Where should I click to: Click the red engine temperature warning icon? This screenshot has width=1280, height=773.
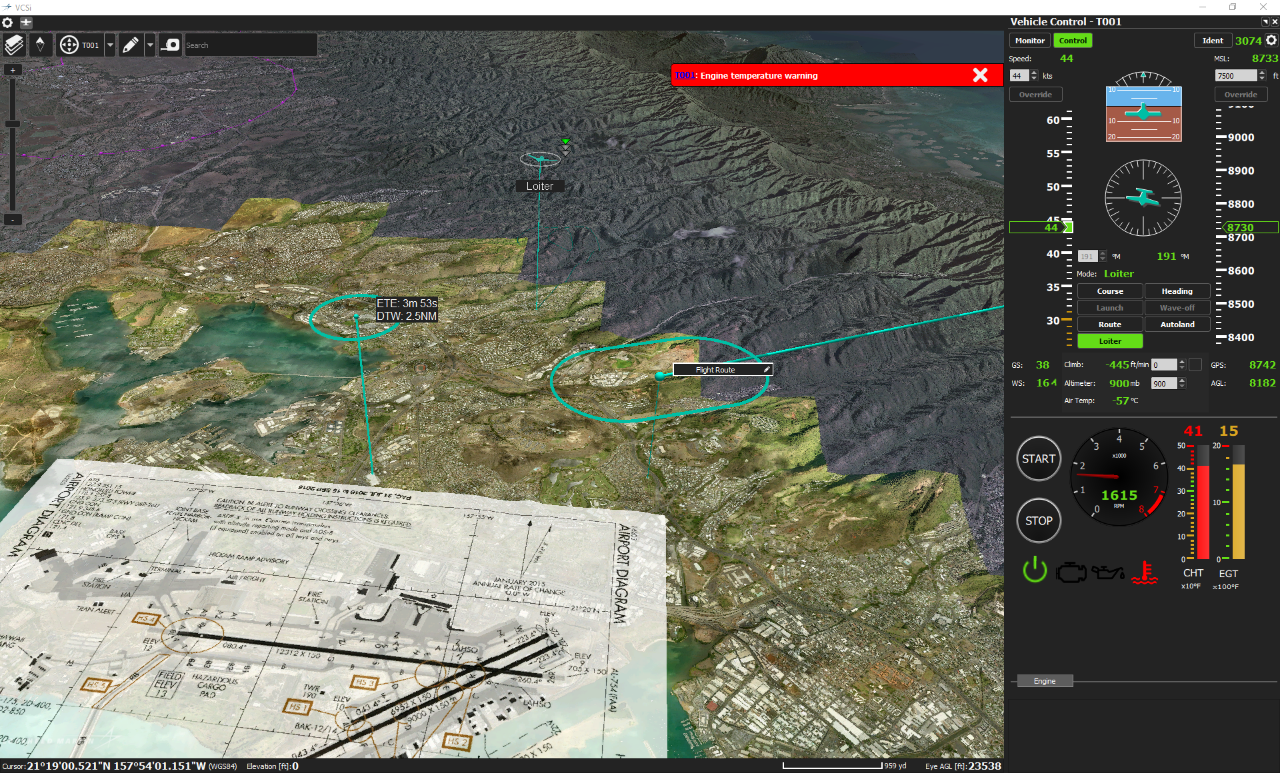click(1139, 572)
